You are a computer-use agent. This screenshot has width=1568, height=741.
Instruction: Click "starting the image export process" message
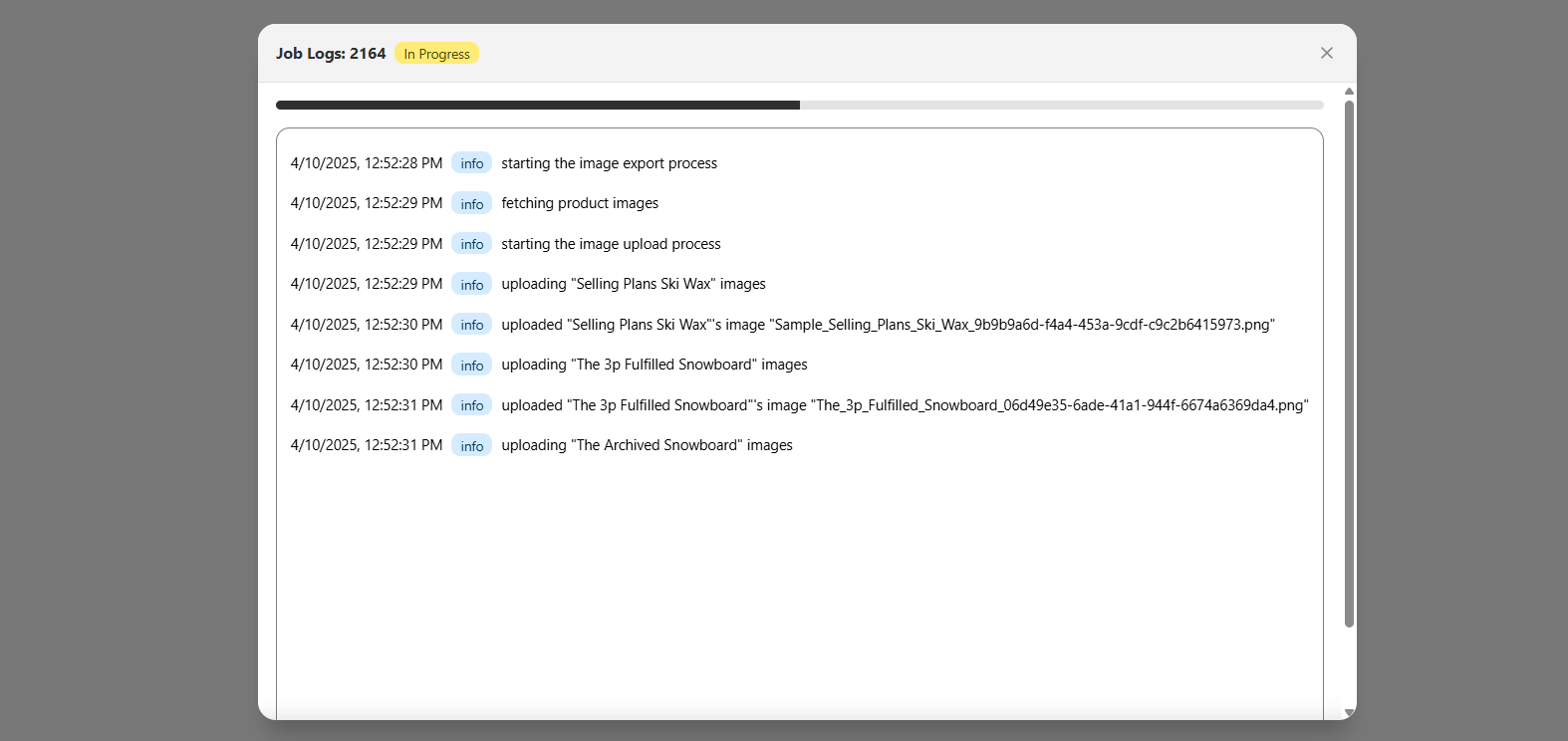coord(609,163)
